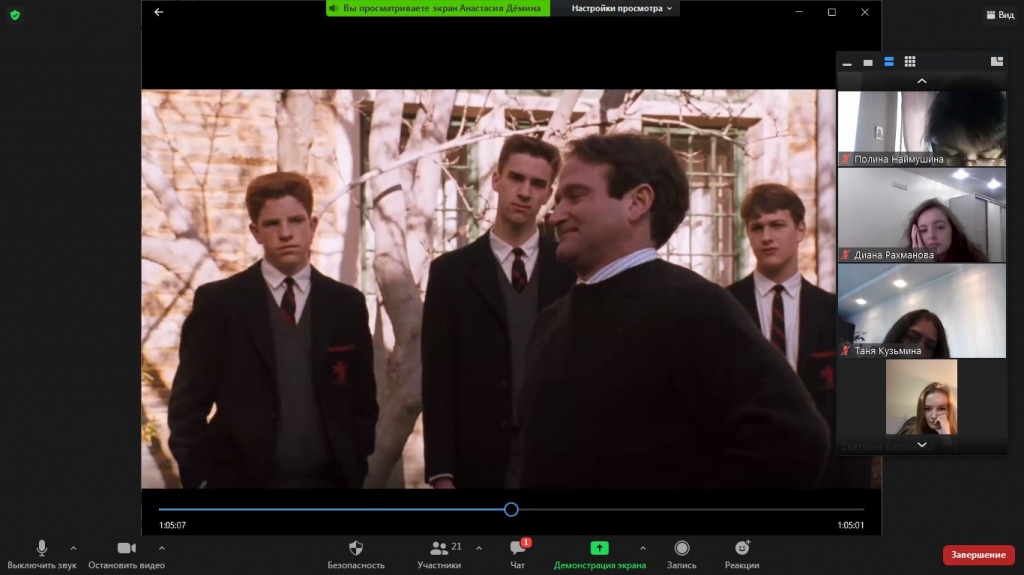Switch thumbnail panel to grid view icon
The image size is (1024, 575).
[910, 62]
